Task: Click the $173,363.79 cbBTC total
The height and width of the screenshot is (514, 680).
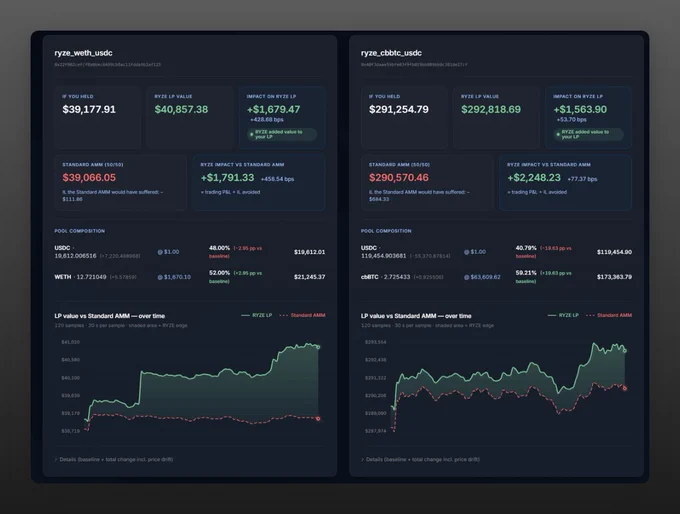Action: tap(614, 277)
